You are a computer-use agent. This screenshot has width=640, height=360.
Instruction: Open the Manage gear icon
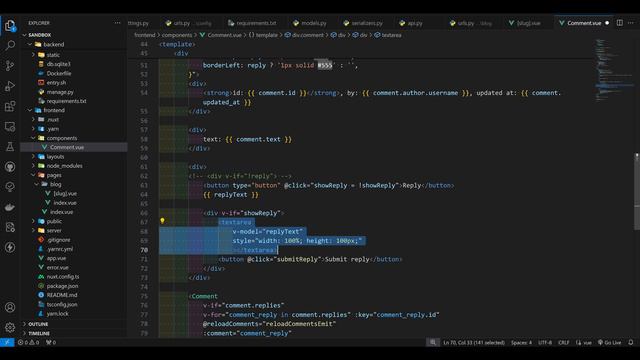pos(10,327)
